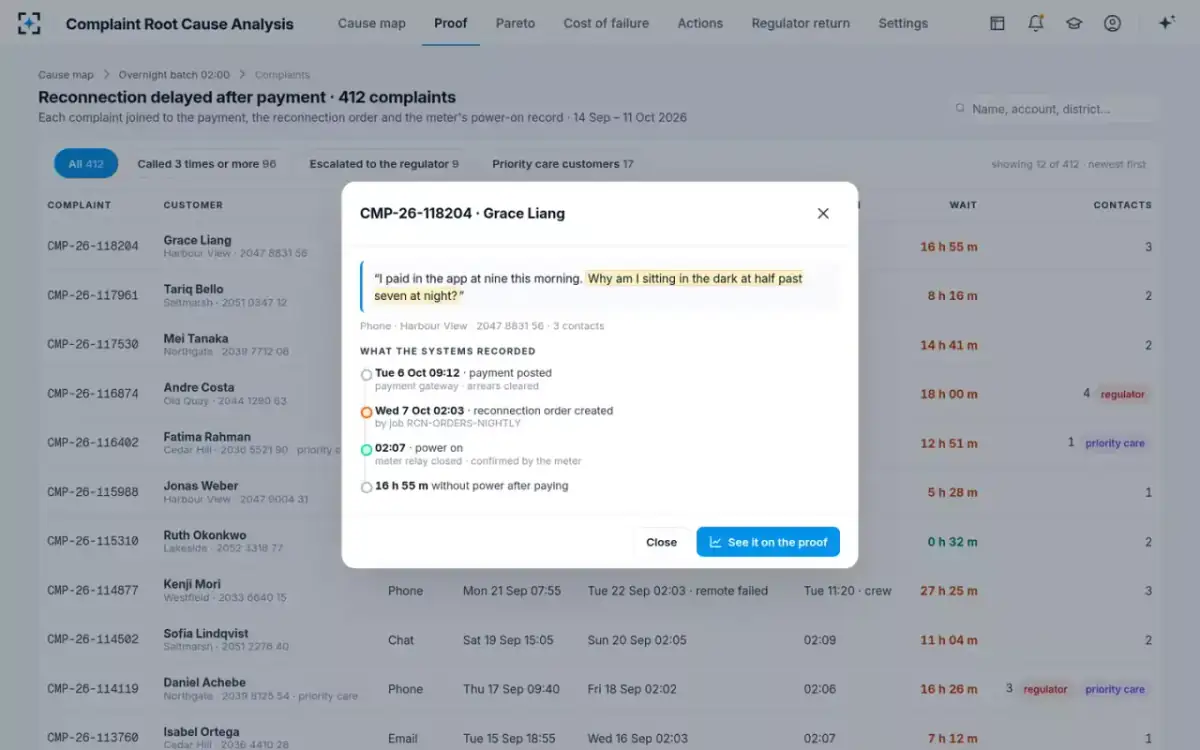
Task: Click the regulator tag on Andre Costa row
Action: click(1123, 394)
